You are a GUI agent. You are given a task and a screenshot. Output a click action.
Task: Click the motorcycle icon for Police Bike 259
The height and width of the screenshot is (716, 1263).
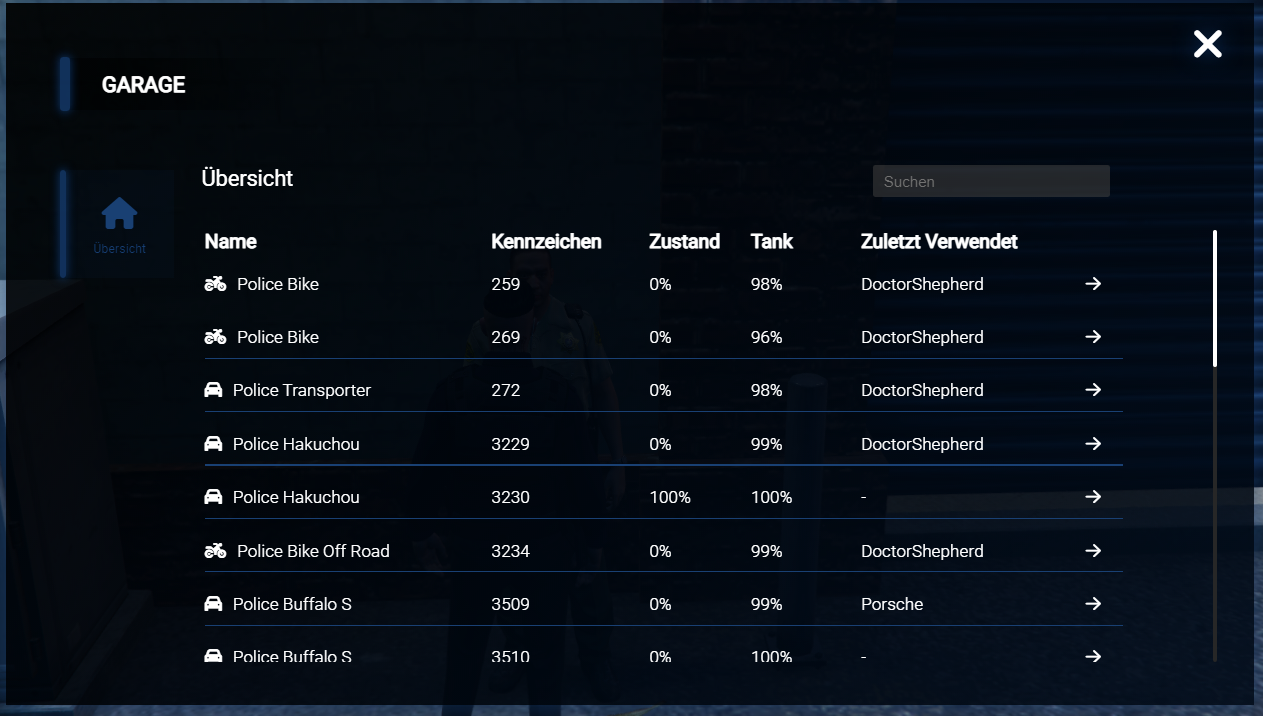[x=215, y=284]
